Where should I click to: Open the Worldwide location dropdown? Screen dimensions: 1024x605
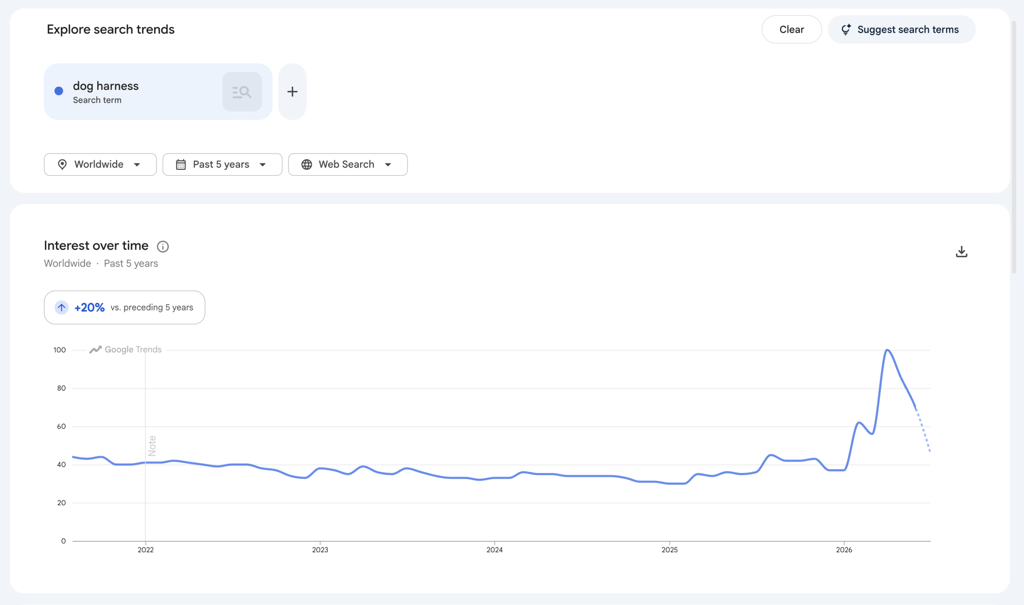click(100, 165)
